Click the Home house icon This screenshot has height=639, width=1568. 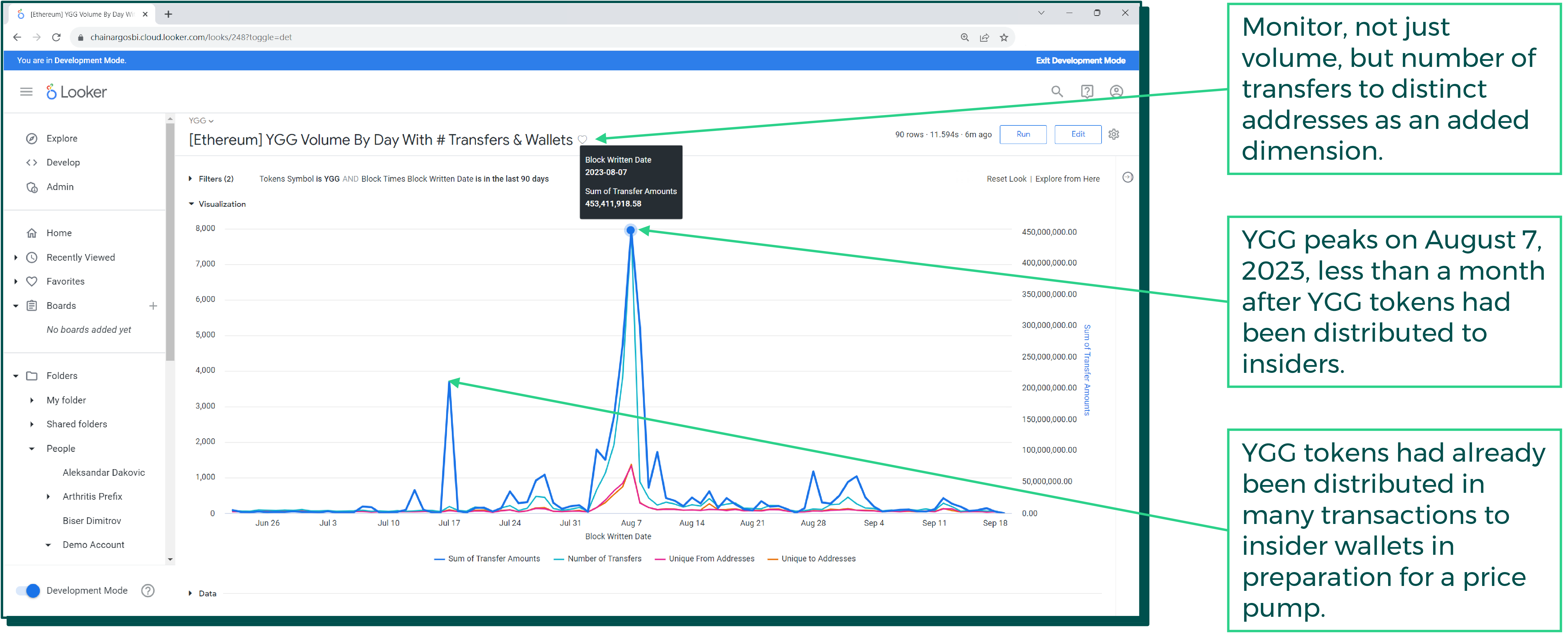click(32, 233)
